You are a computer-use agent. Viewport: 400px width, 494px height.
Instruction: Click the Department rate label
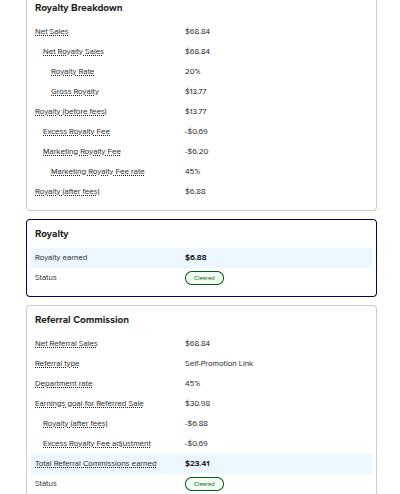(x=64, y=384)
